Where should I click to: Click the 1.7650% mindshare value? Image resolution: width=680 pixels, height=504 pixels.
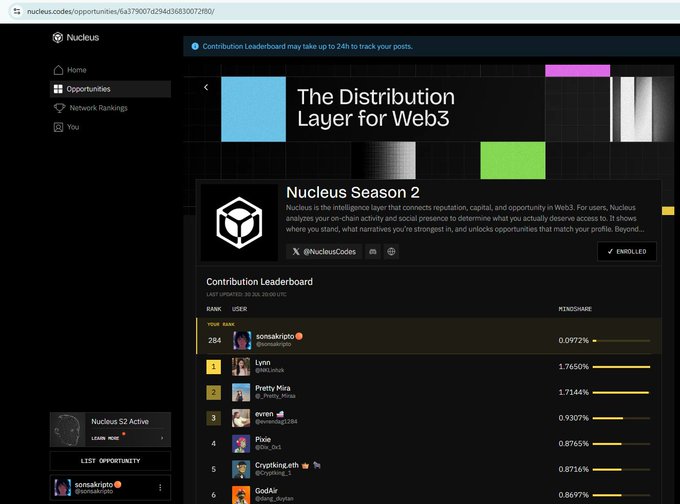573,367
